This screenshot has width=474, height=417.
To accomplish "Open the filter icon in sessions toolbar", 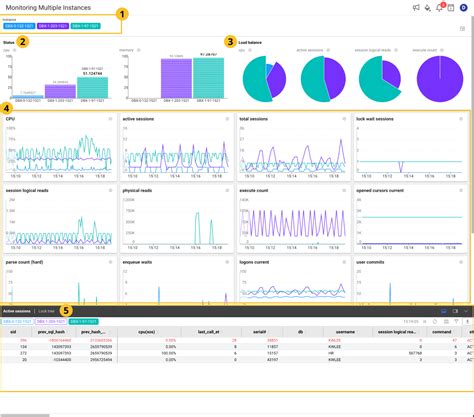I will pyautogui.click(x=456, y=321).
